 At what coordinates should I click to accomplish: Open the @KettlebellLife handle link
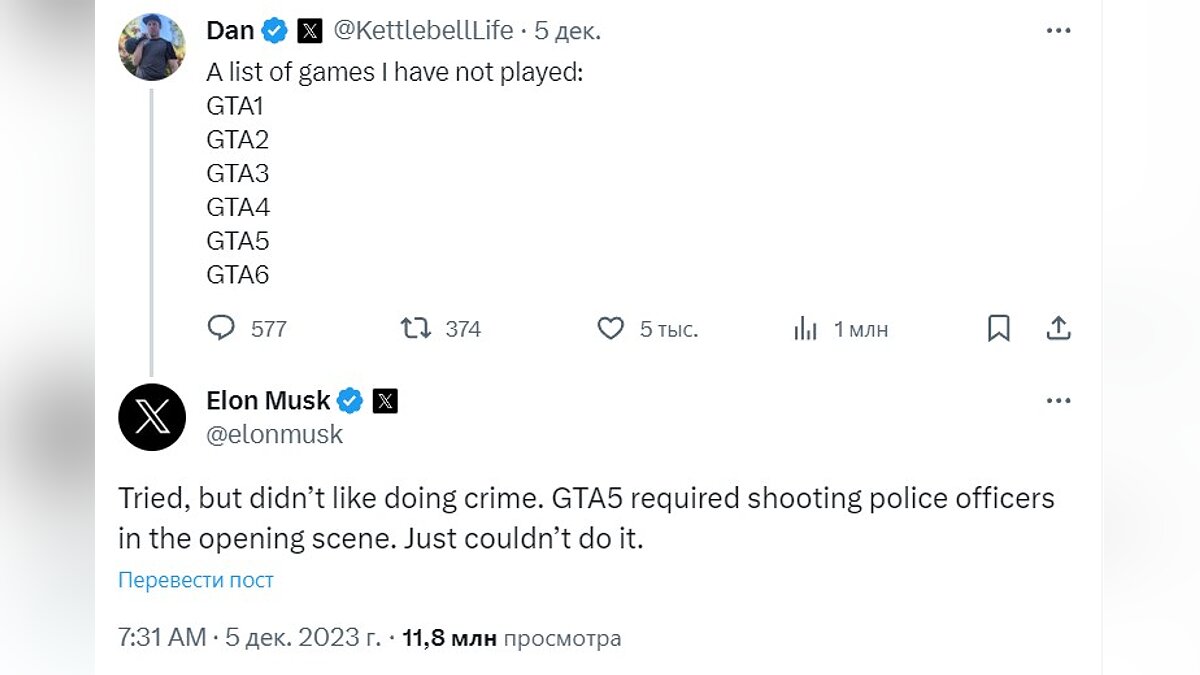click(421, 31)
